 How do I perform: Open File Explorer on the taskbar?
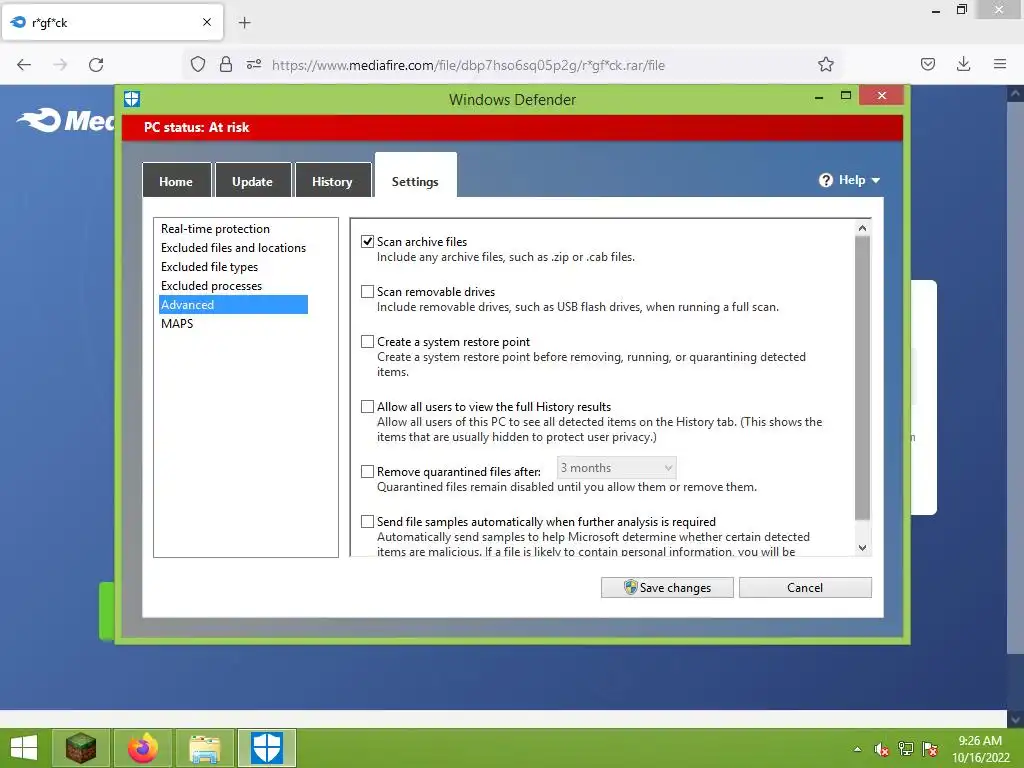click(x=204, y=748)
